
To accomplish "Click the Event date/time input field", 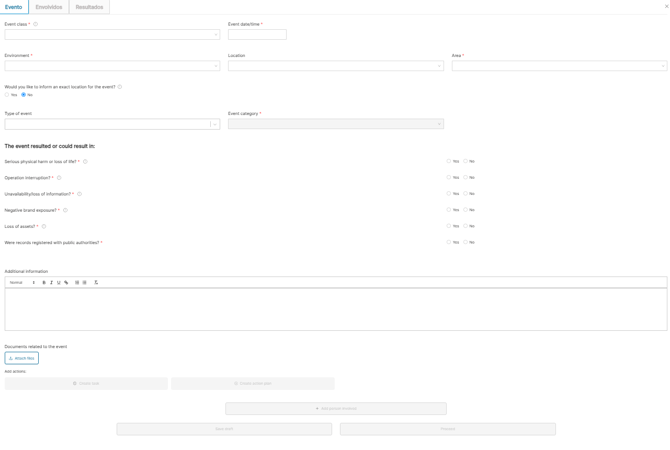I will pos(257,34).
